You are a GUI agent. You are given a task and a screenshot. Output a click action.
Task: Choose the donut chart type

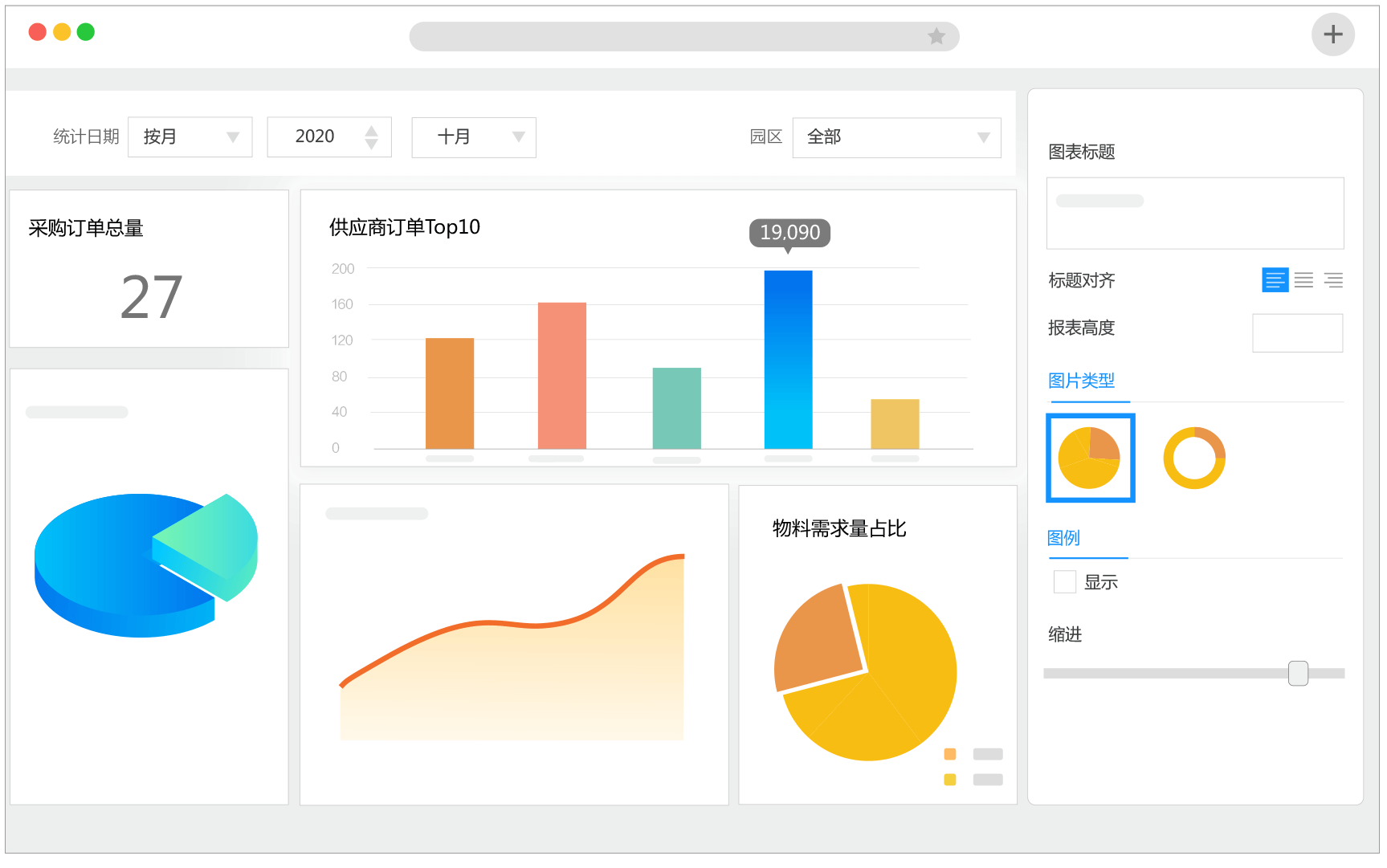coord(1194,458)
